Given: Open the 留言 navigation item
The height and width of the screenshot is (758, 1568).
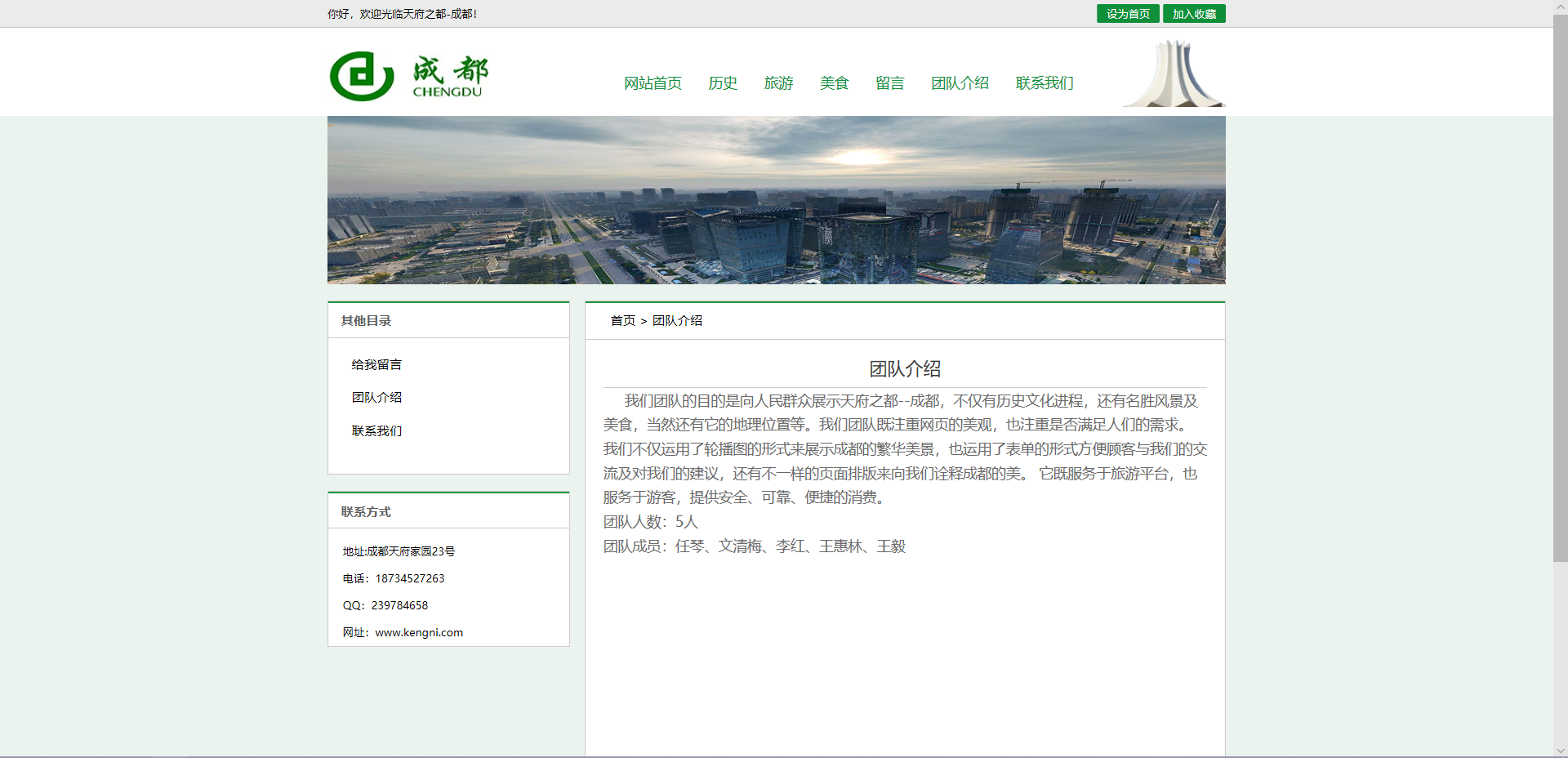Looking at the screenshot, I should coord(889,83).
